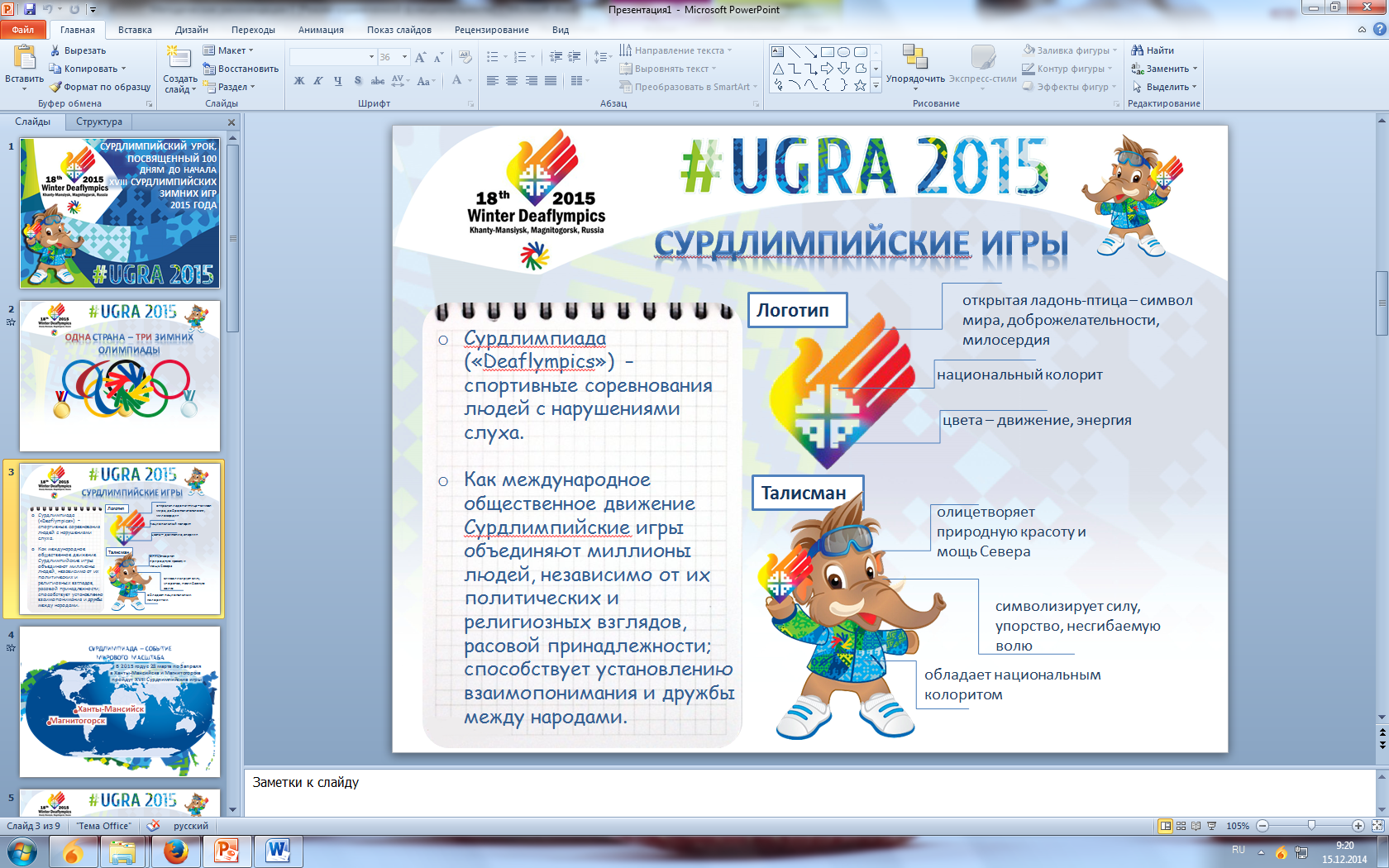Image resolution: width=1389 pixels, height=868 pixels.
Task: Click Выделить select button
Action: [1164, 87]
